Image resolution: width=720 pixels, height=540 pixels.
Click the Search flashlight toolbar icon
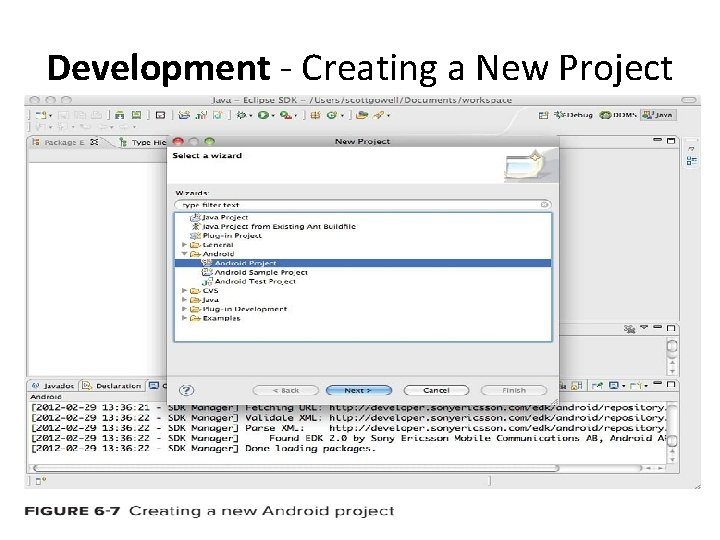379,115
